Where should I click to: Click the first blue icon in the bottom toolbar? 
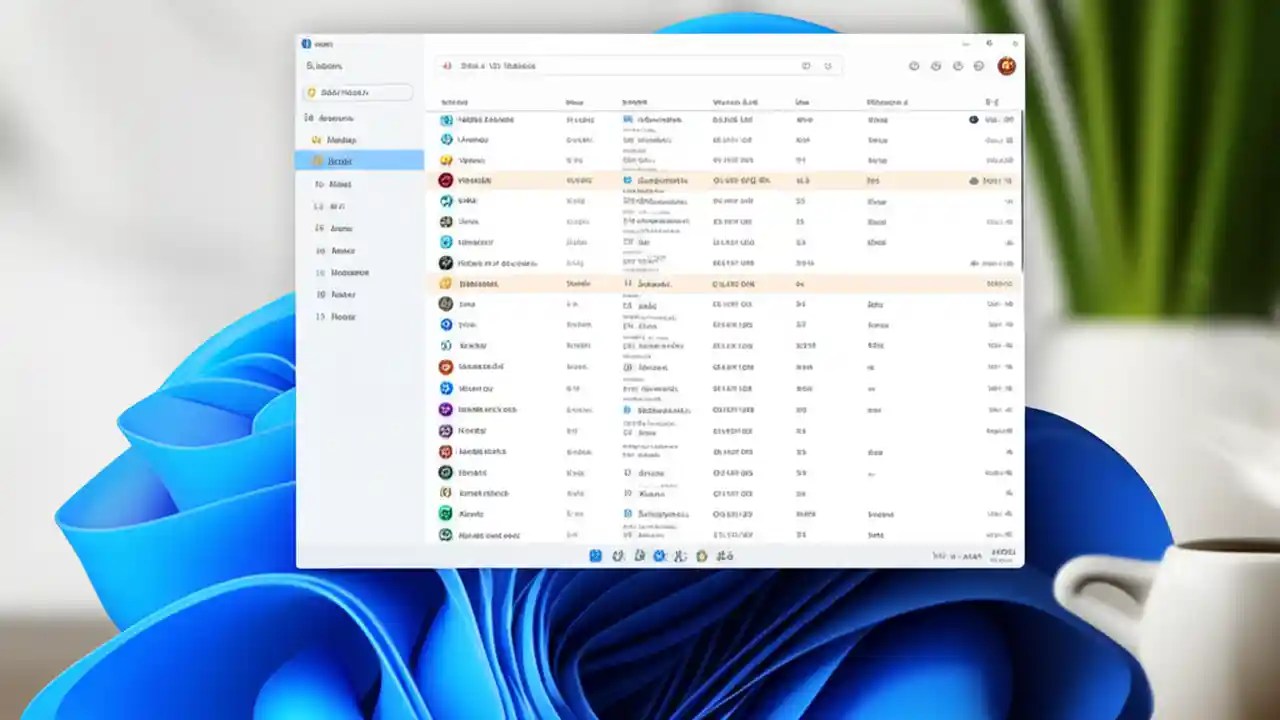tap(595, 556)
